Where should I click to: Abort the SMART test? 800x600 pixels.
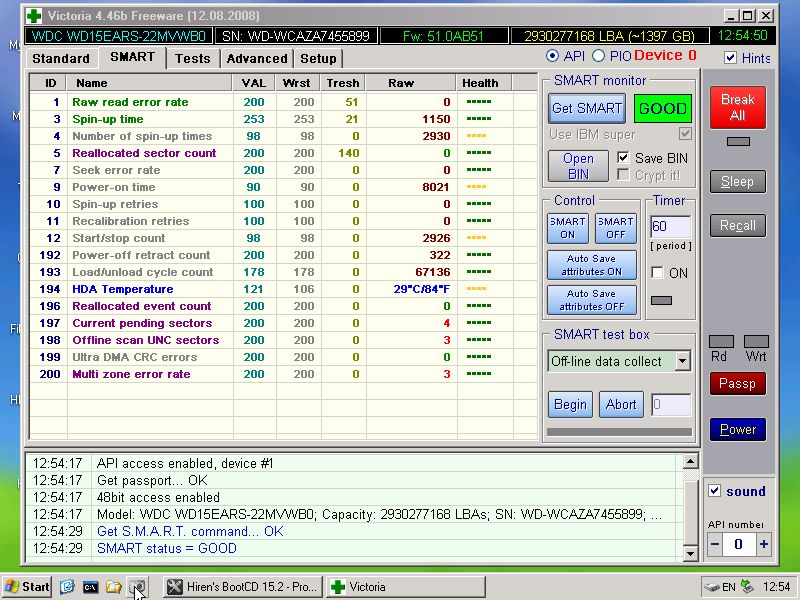(x=621, y=405)
